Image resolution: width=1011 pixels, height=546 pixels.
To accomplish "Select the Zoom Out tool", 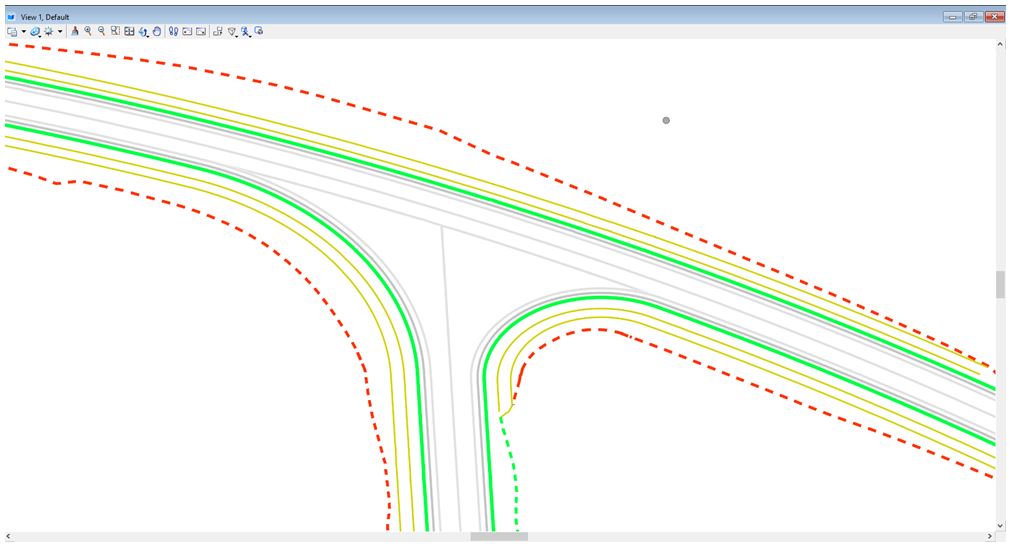I will pos(101,31).
